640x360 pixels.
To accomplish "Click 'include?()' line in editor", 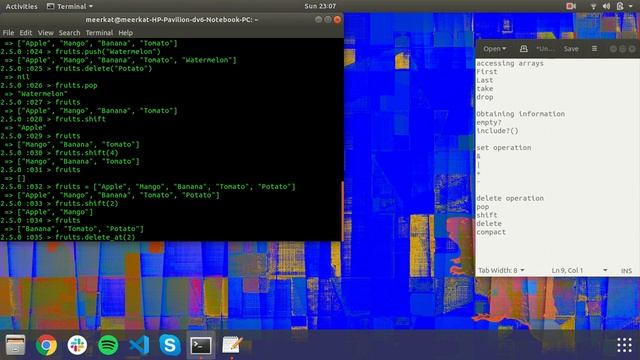I will click(x=497, y=131).
